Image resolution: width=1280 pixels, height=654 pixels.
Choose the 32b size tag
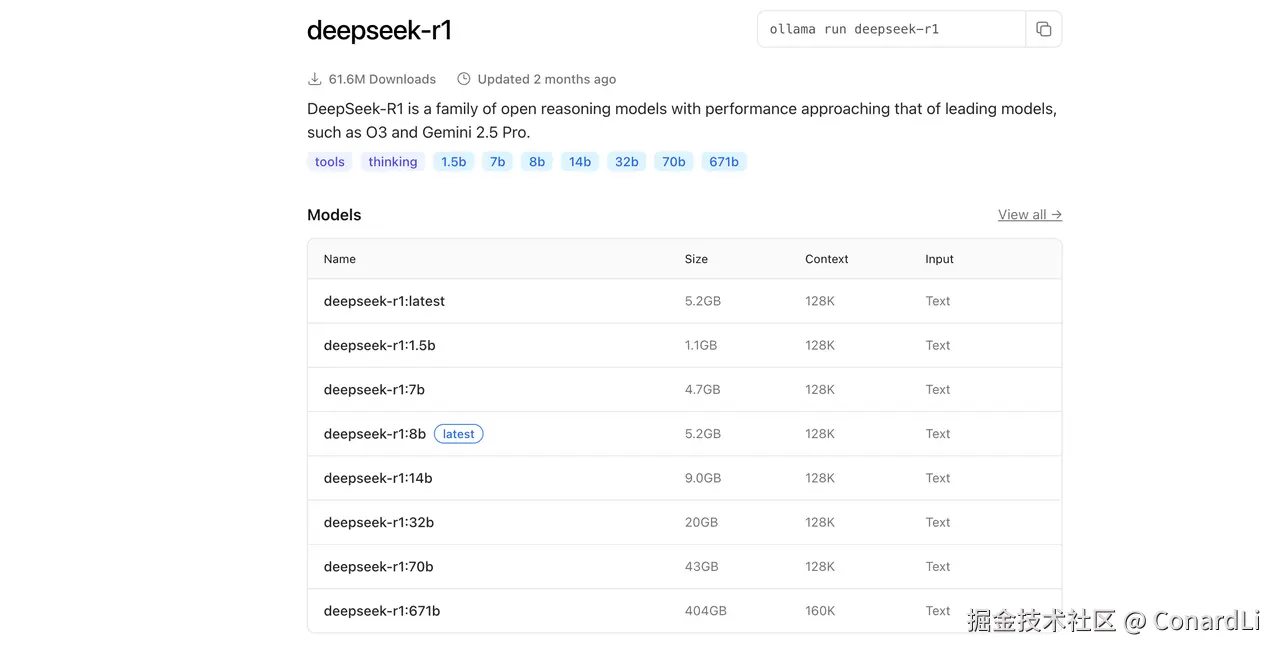(x=626, y=162)
